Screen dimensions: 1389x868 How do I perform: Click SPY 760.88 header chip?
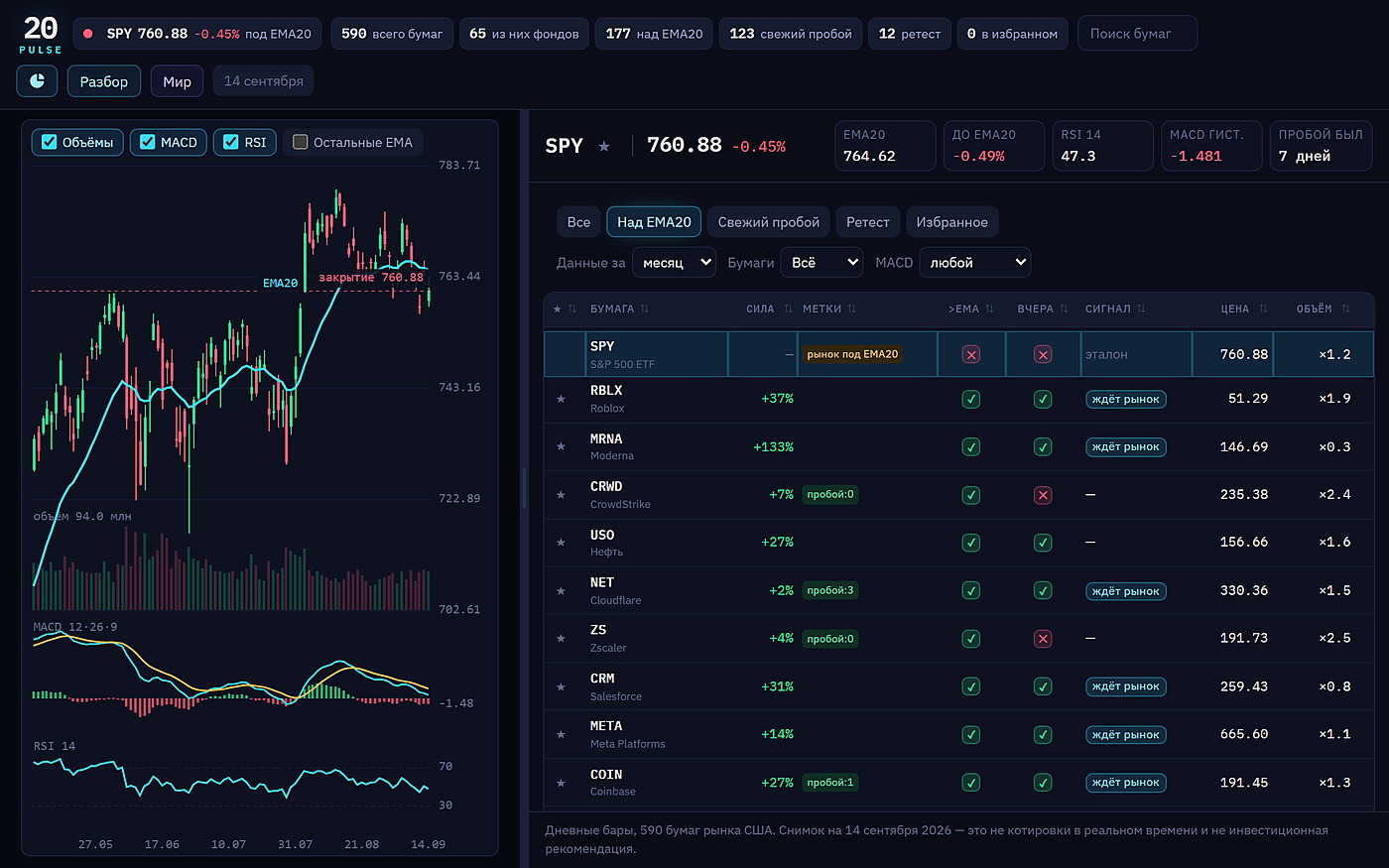[197, 34]
